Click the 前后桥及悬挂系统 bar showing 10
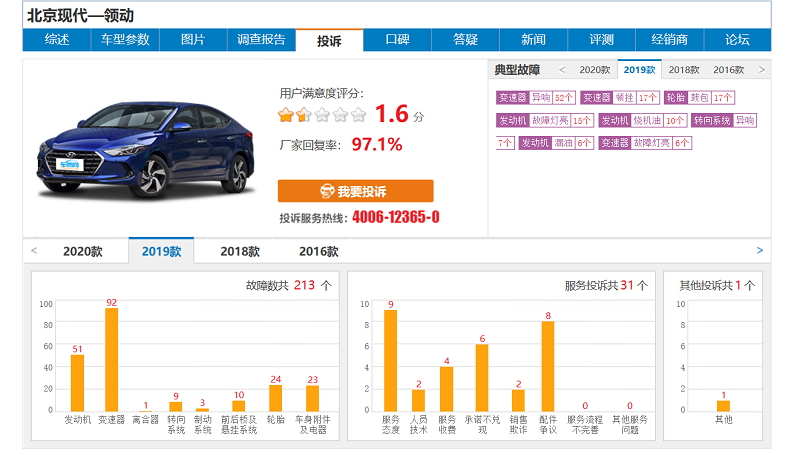 tap(239, 406)
